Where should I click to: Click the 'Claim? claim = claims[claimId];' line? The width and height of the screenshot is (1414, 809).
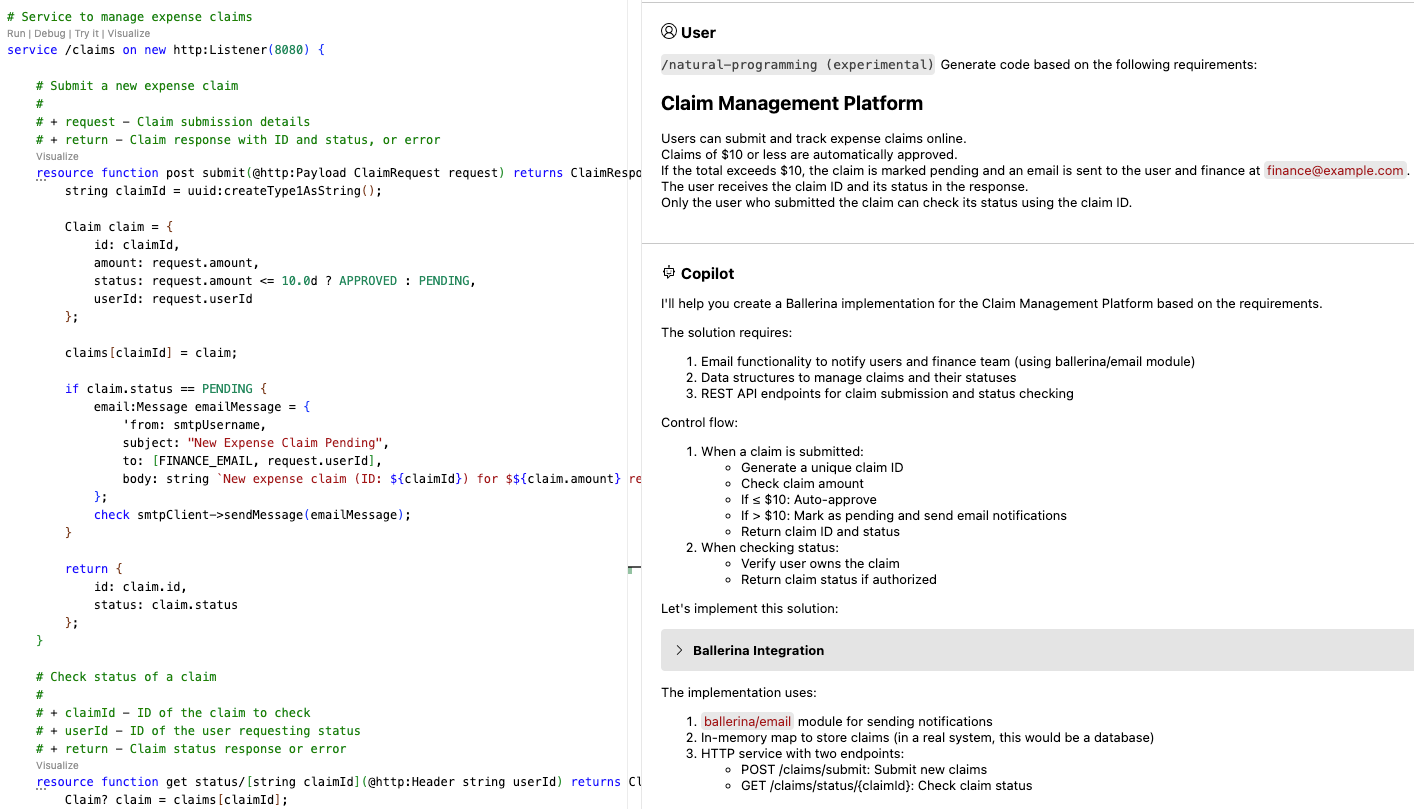pos(176,800)
